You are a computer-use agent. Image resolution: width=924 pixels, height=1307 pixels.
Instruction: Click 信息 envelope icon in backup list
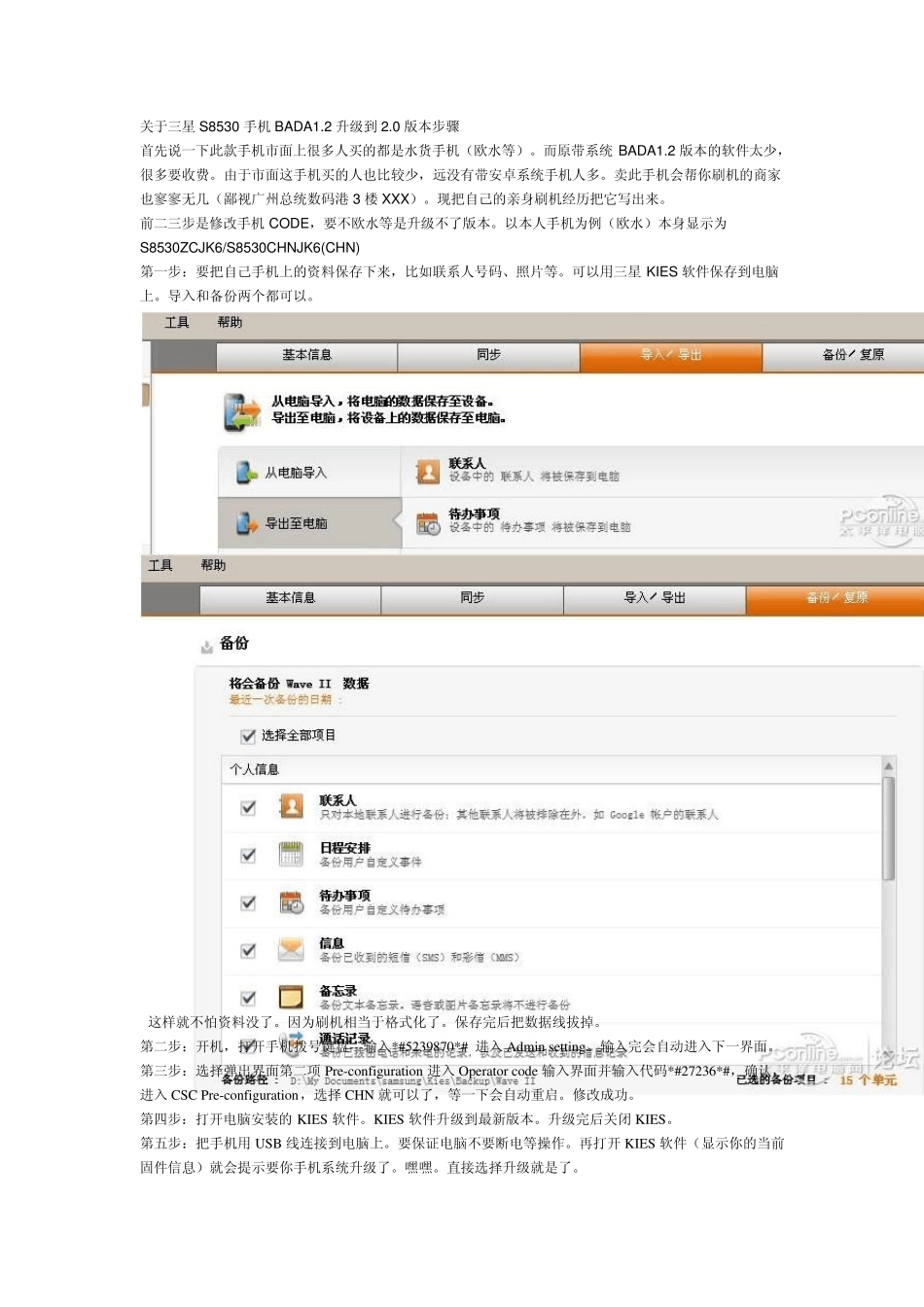(291, 949)
